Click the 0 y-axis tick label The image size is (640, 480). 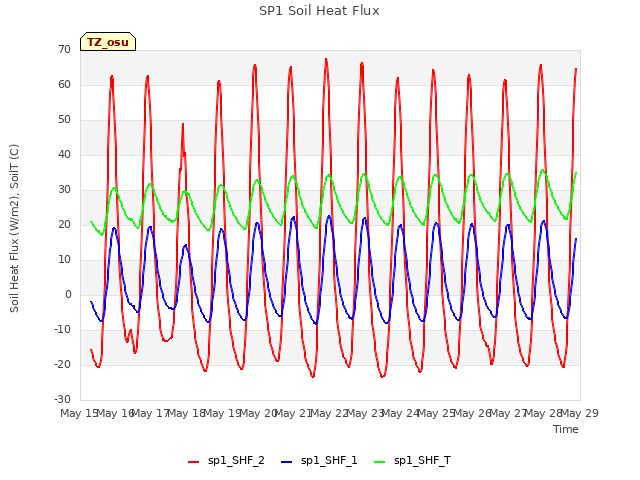pos(68,294)
